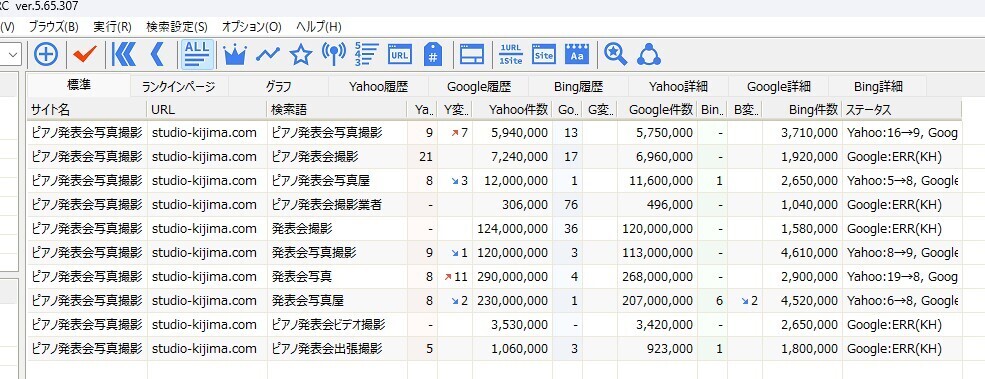985x379 pixels.
Task: Click the Bing count 1,040,000 cell
Action: pos(802,204)
